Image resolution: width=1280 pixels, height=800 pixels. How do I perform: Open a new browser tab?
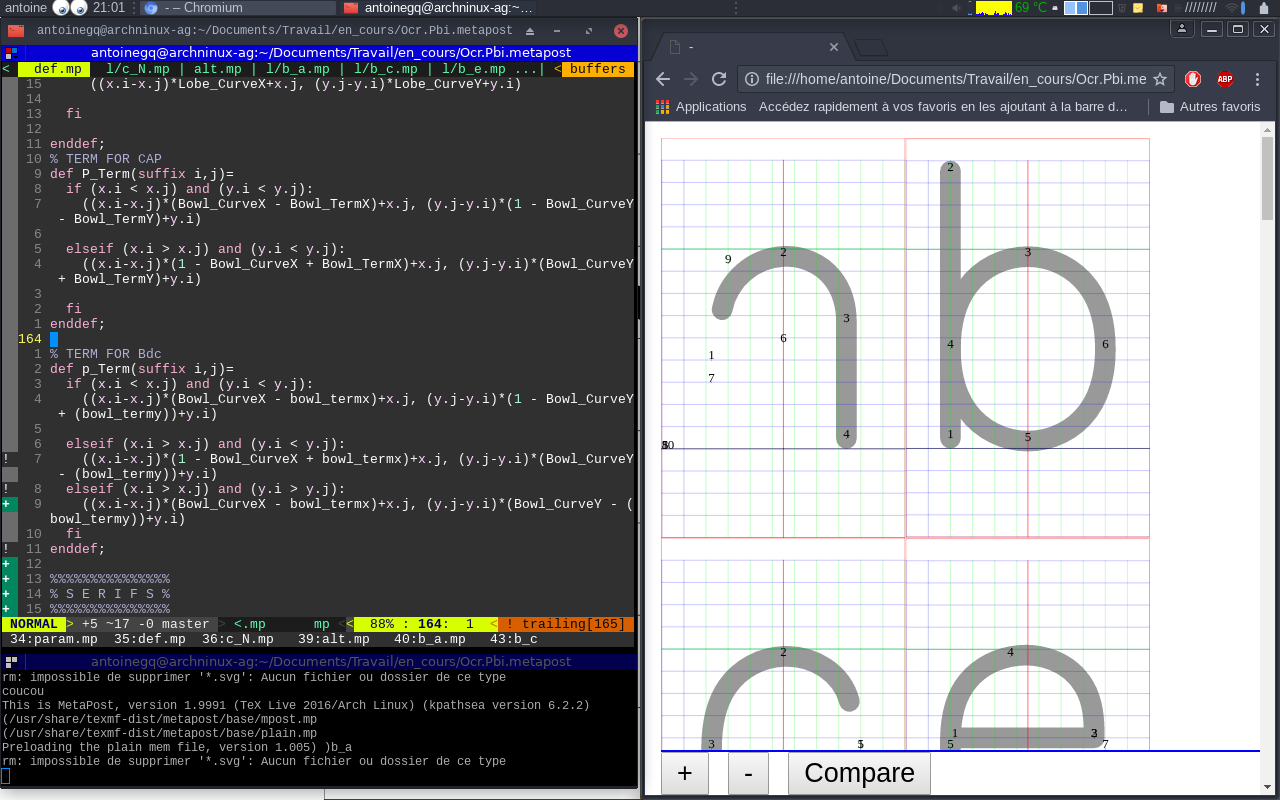click(871, 47)
